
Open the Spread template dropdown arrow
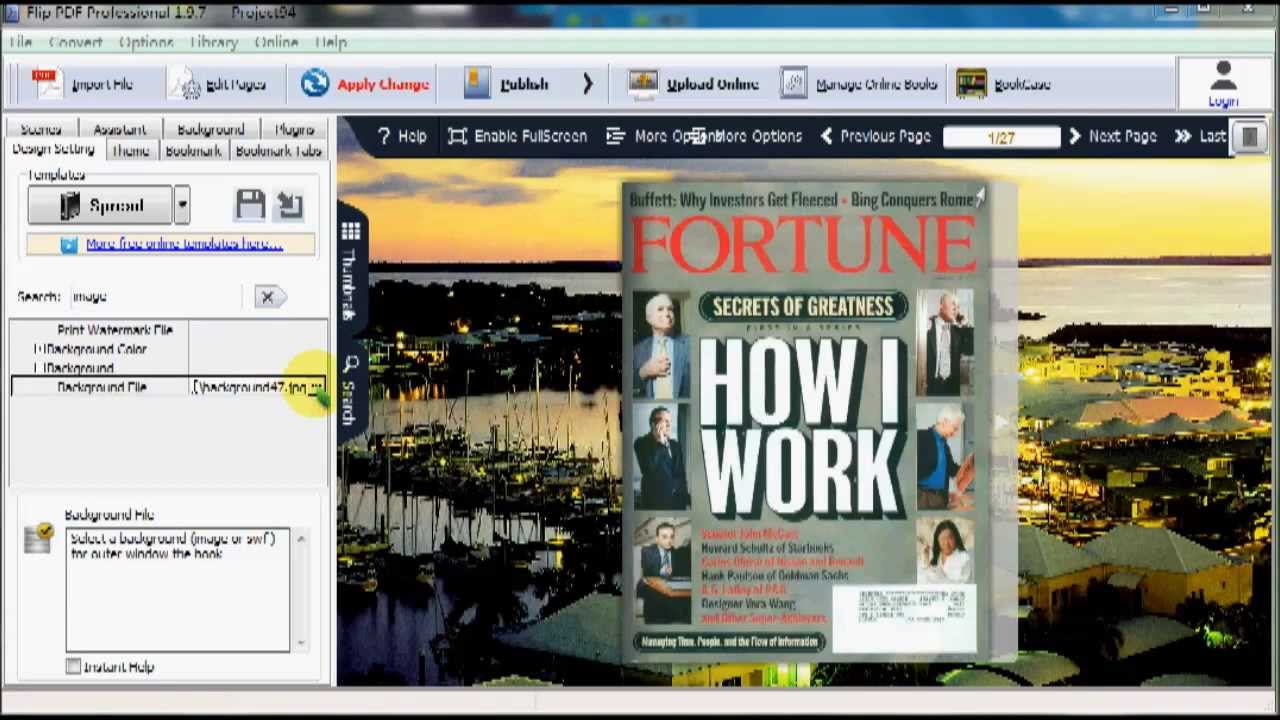click(x=182, y=206)
